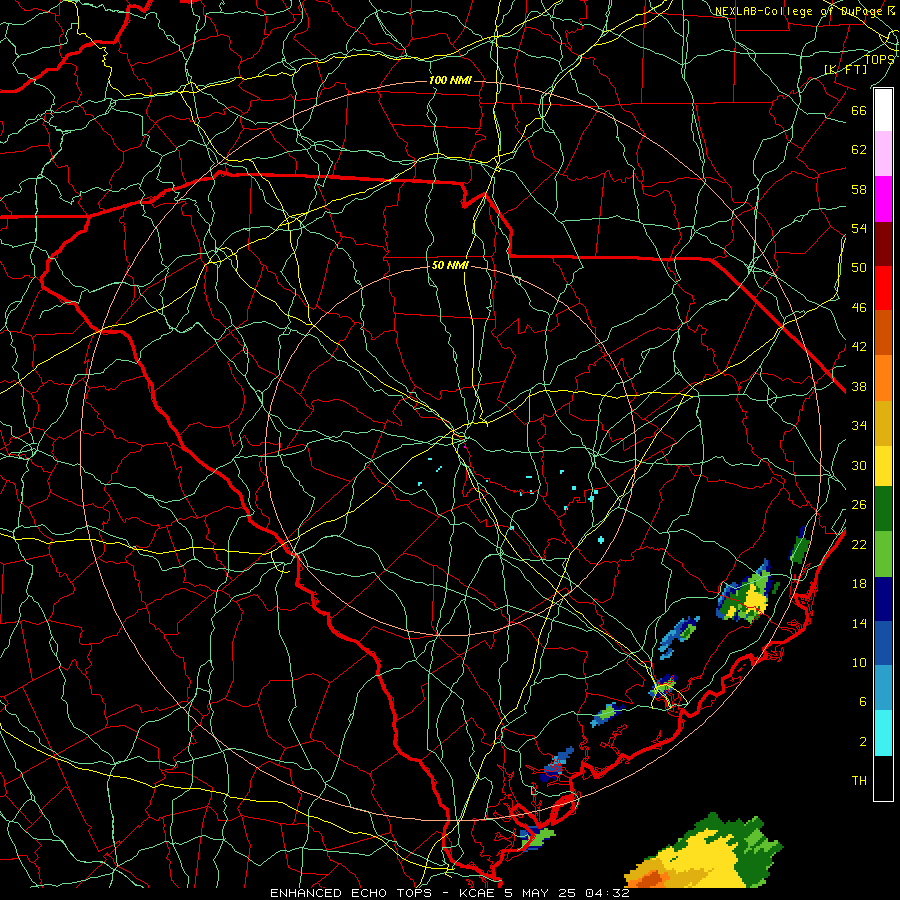Click the '14' legend value

tap(859, 623)
